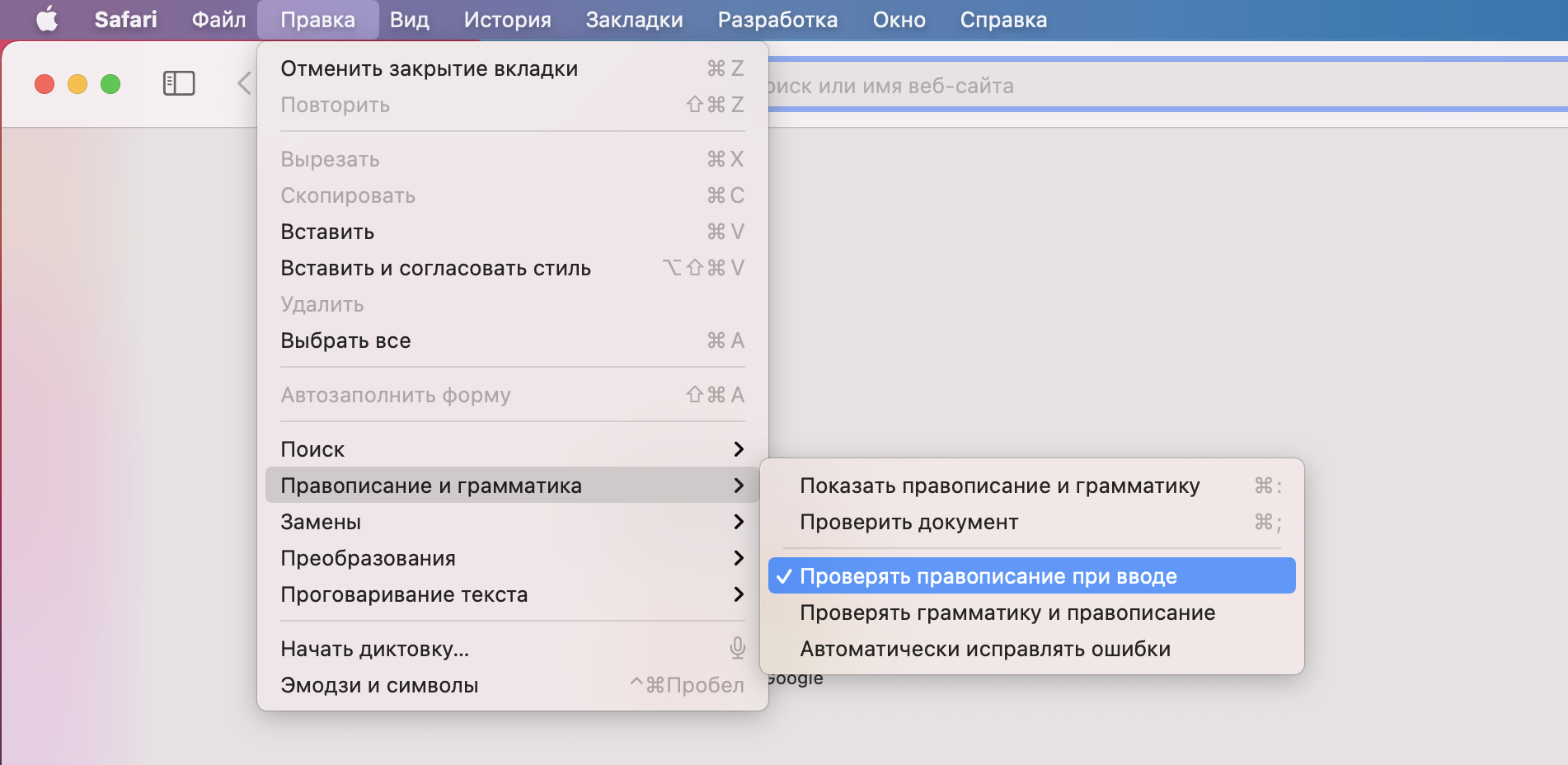Toggle the Safari sidebar icon
The height and width of the screenshot is (765, 1568).
tap(179, 83)
